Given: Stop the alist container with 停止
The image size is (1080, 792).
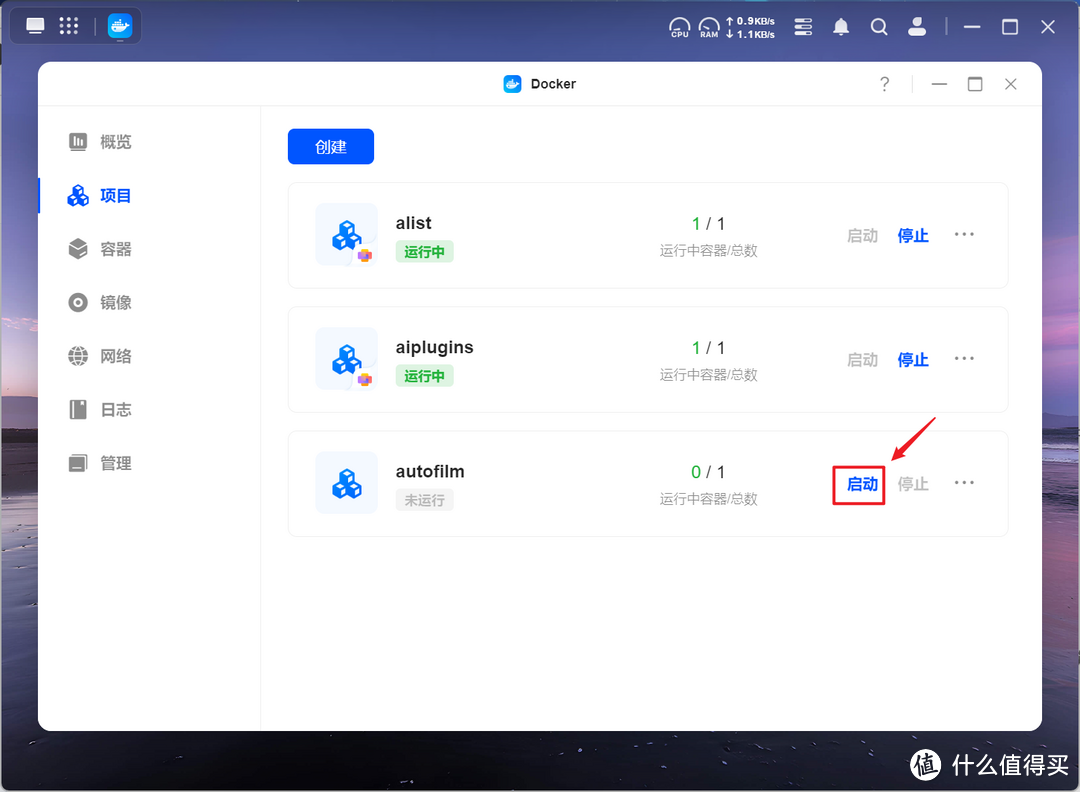Looking at the screenshot, I should click(x=912, y=234).
